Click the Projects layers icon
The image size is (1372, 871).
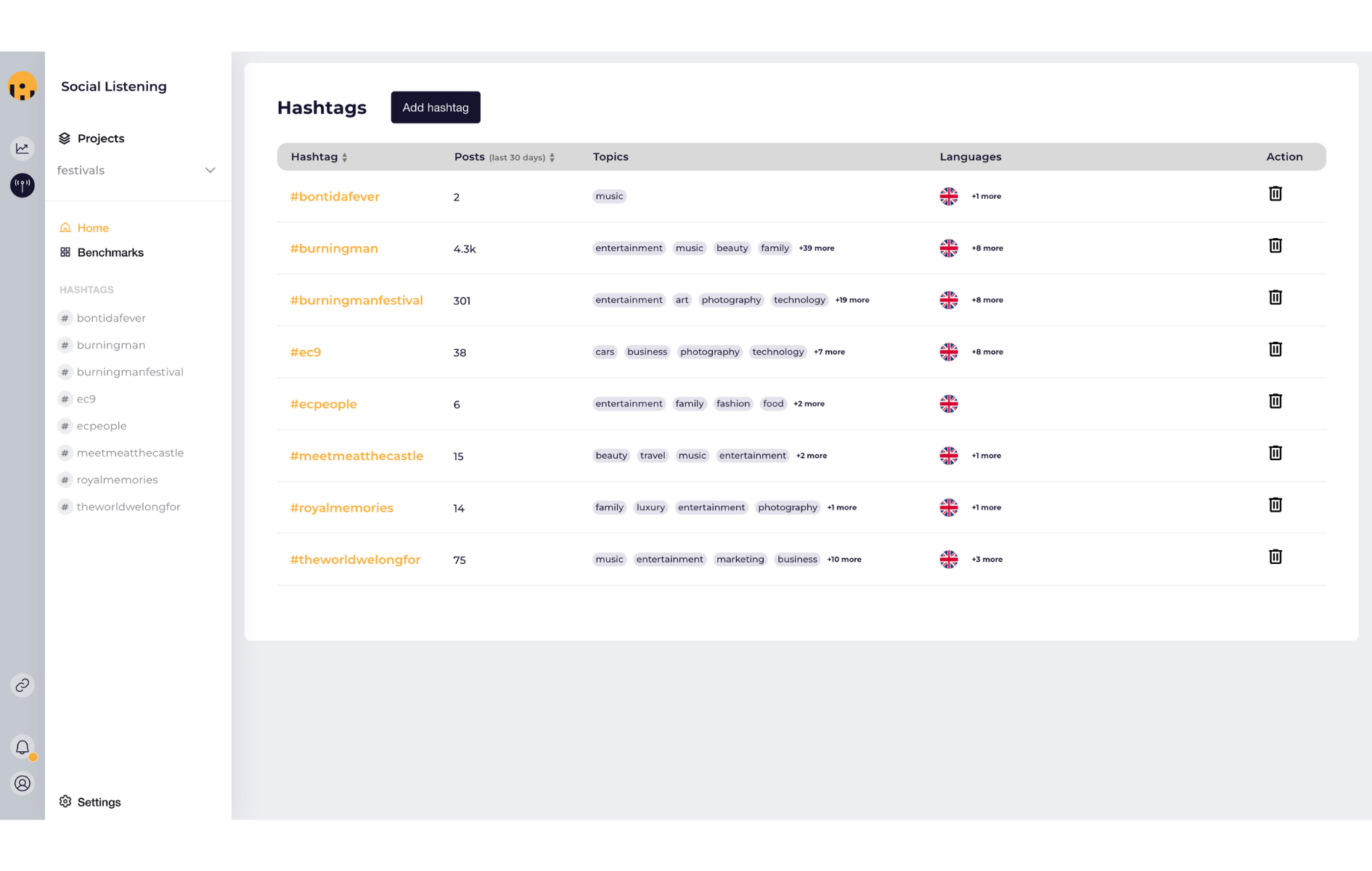(x=65, y=138)
